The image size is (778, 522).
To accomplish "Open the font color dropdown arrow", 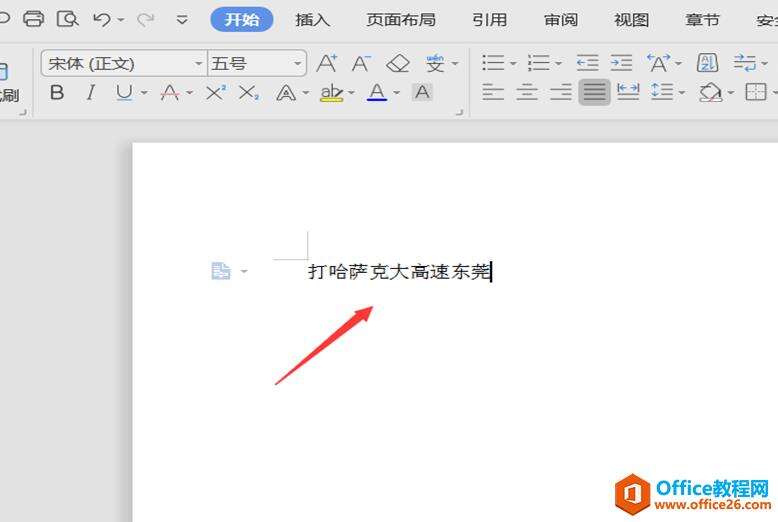I will point(396,93).
